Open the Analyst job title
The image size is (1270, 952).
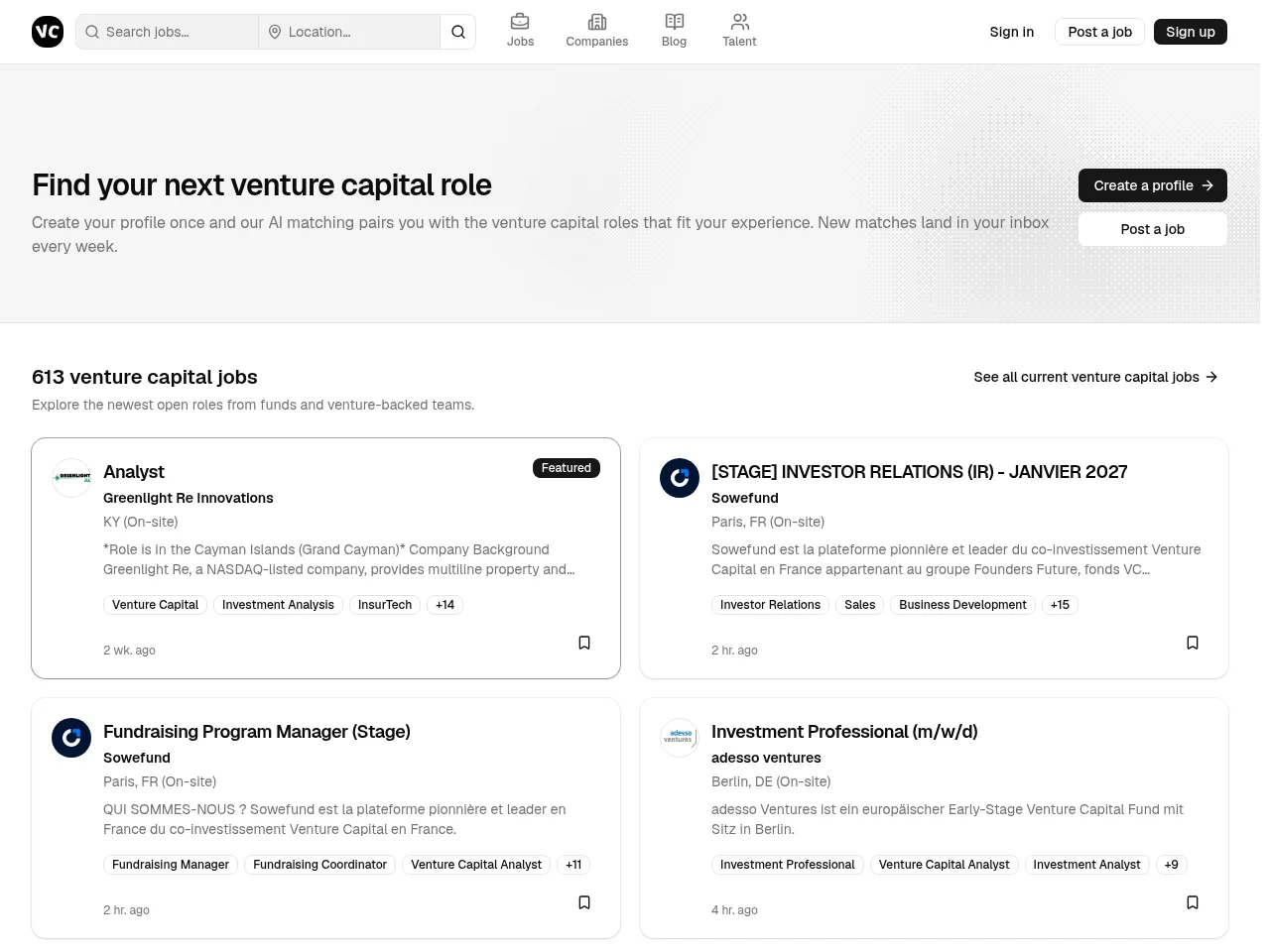[134, 472]
